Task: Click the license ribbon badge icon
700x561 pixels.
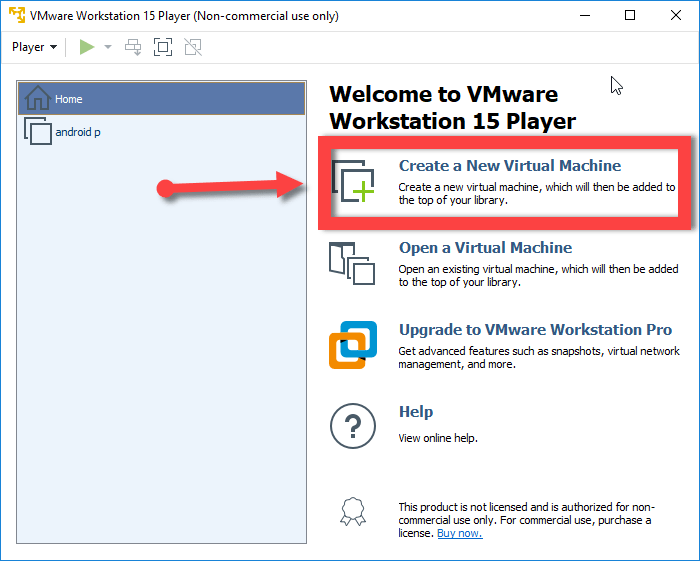Action: 352,512
